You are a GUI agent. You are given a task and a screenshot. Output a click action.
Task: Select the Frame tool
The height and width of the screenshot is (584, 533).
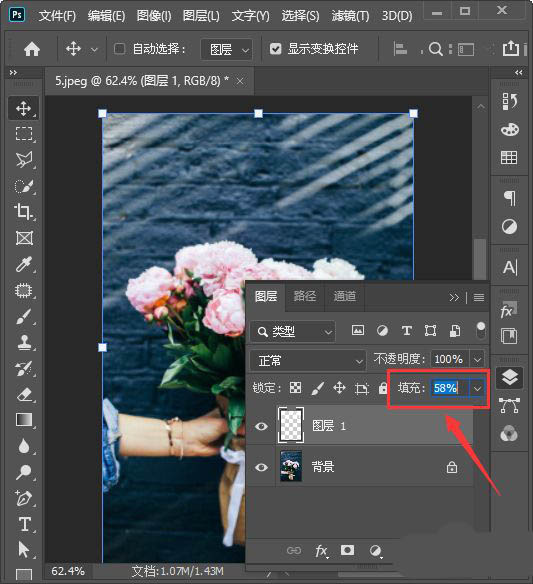[24, 238]
